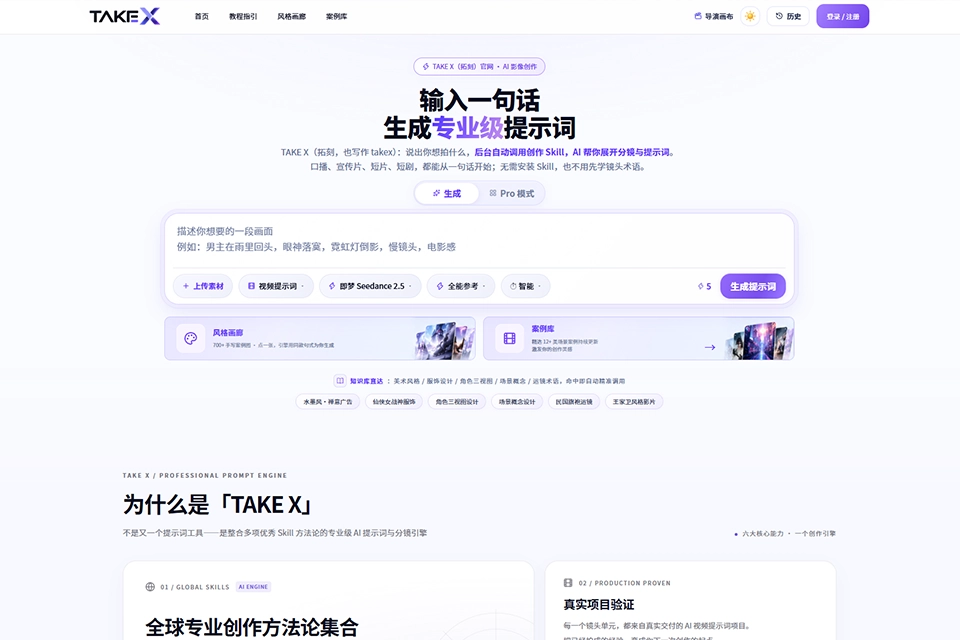Switch to the Pro 模式 tab

511,194
